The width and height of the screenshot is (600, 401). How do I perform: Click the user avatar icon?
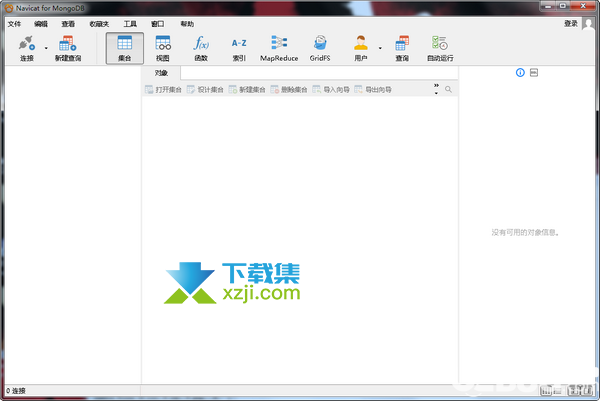pos(589,23)
